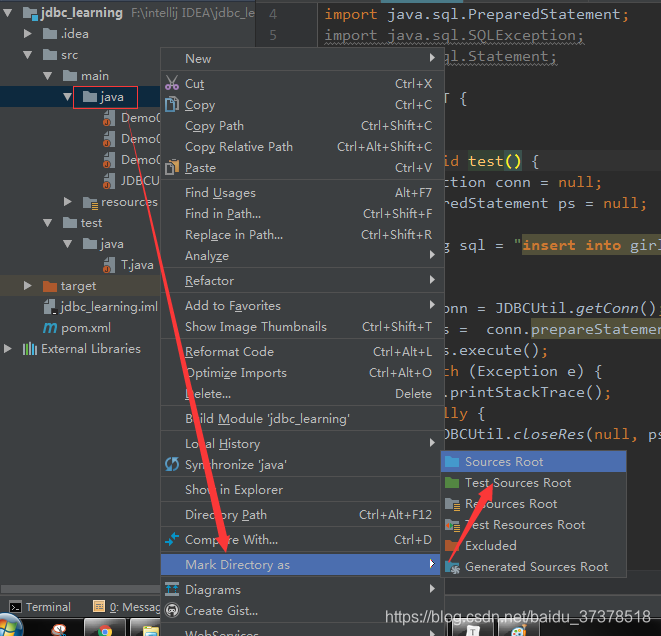This screenshot has width=661, height=636.
Task: Open the Windows Start button
Action: pyautogui.click(x=10, y=626)
